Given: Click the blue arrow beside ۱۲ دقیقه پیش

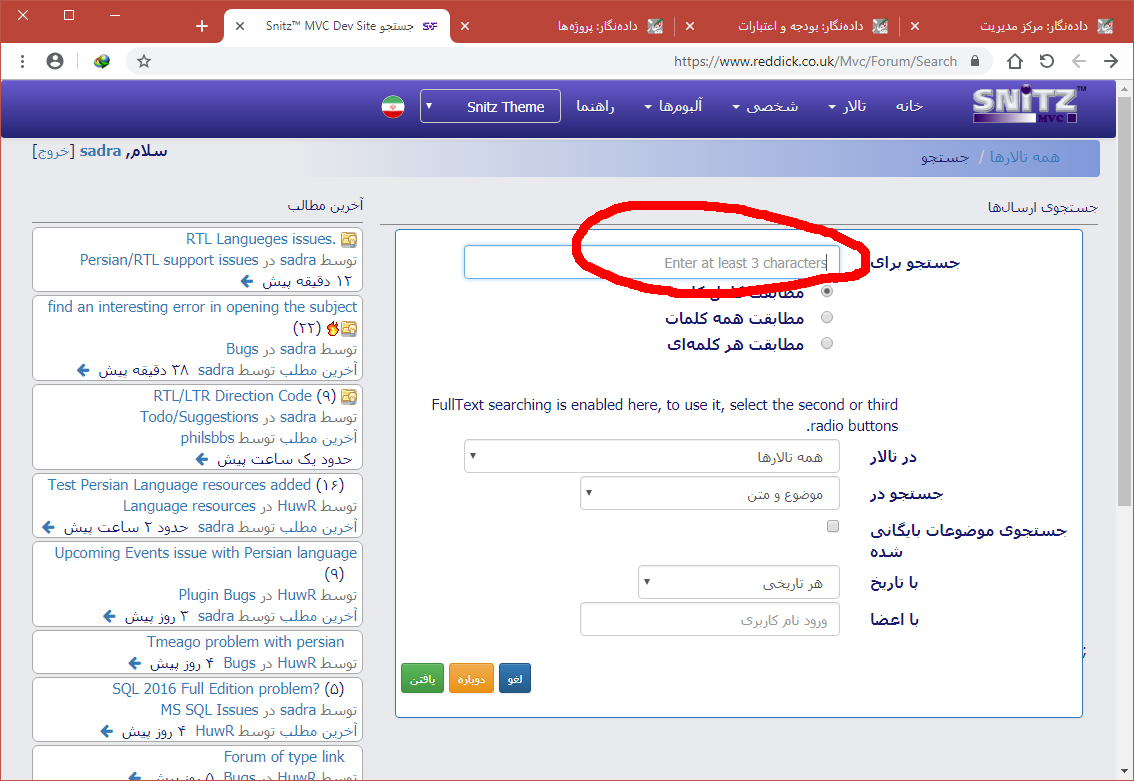Looking at the screenshot, I should [247, 282].
